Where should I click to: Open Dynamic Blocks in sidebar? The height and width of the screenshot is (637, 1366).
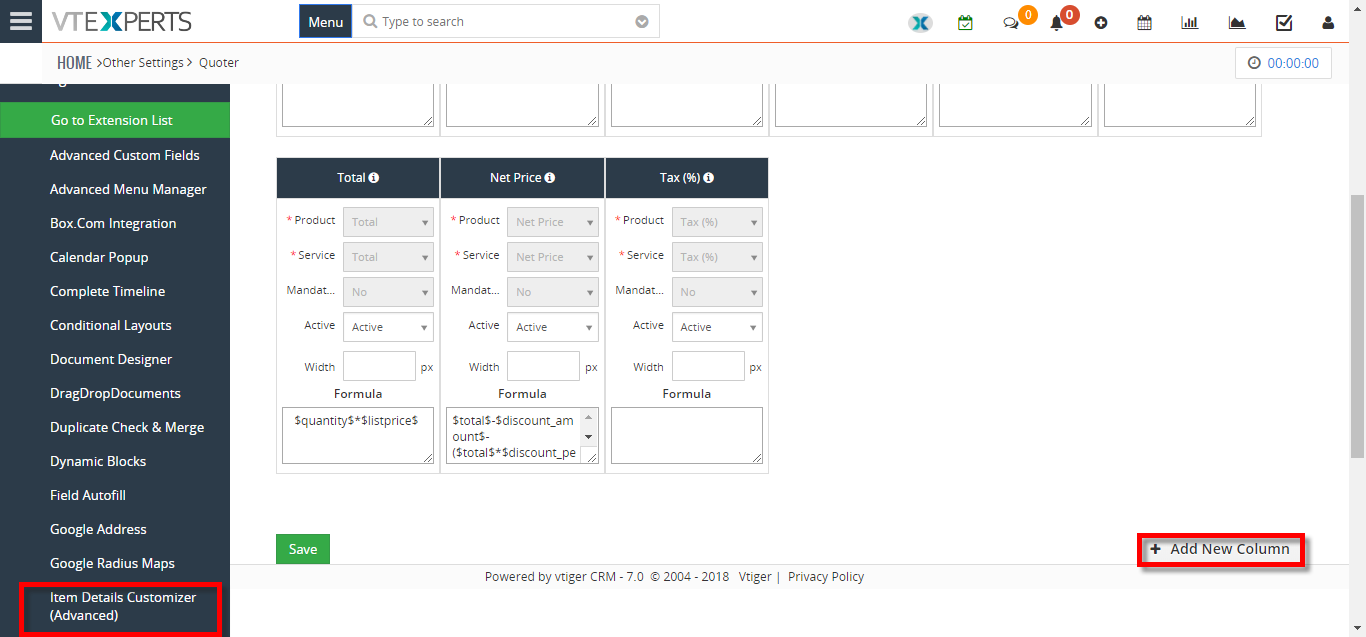coord(98,461)
